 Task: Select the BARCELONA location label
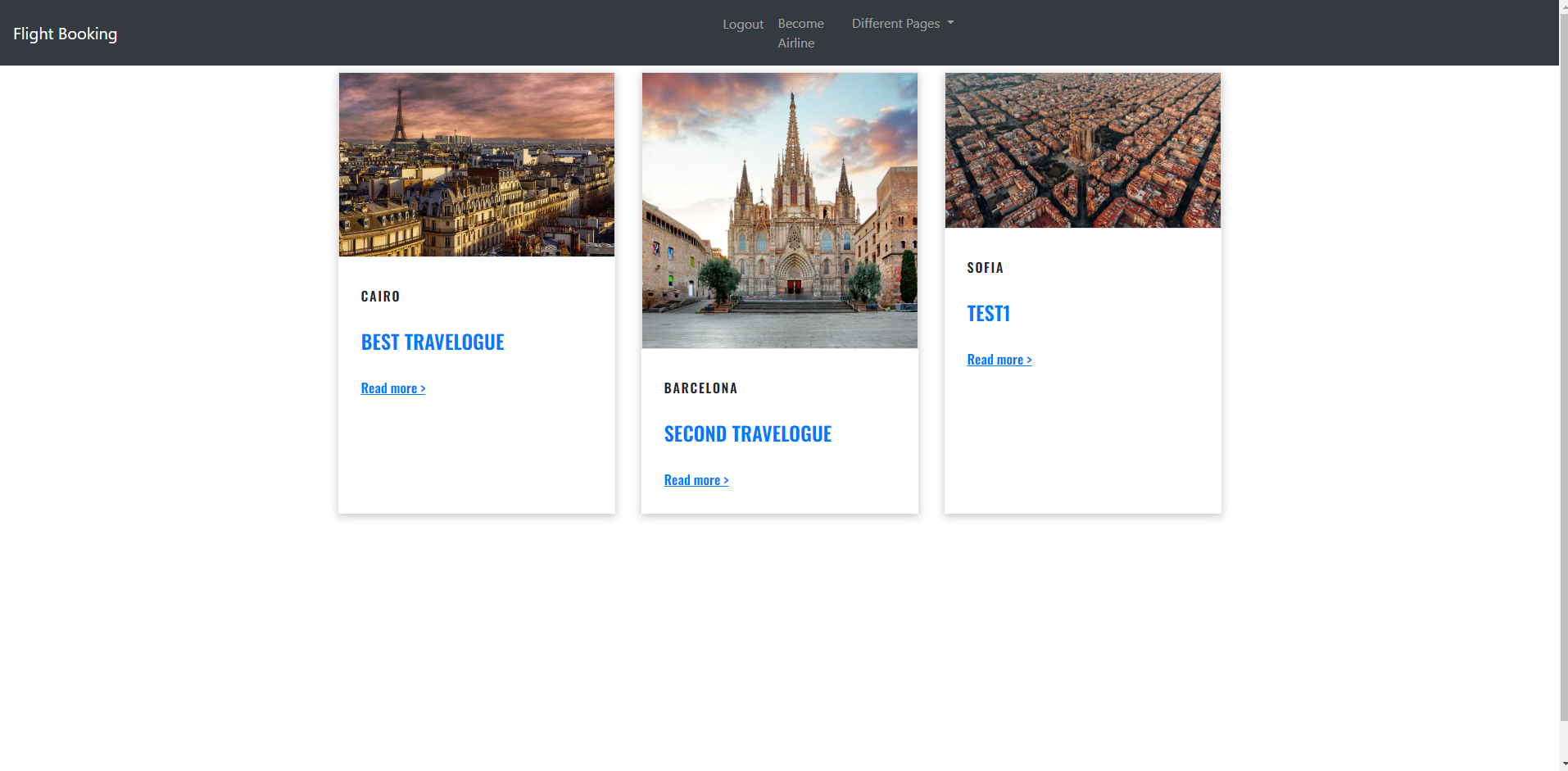701,388
